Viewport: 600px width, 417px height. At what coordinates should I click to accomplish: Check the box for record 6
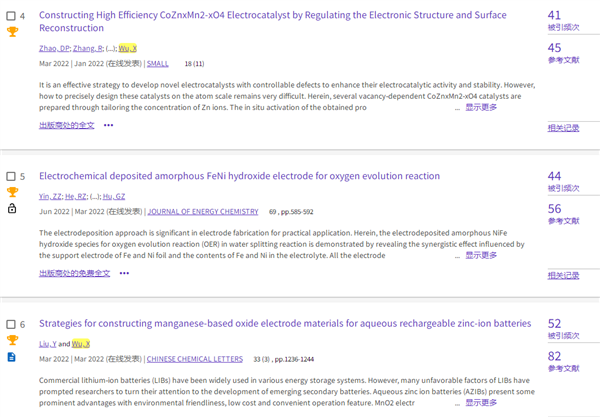point(10,324)
